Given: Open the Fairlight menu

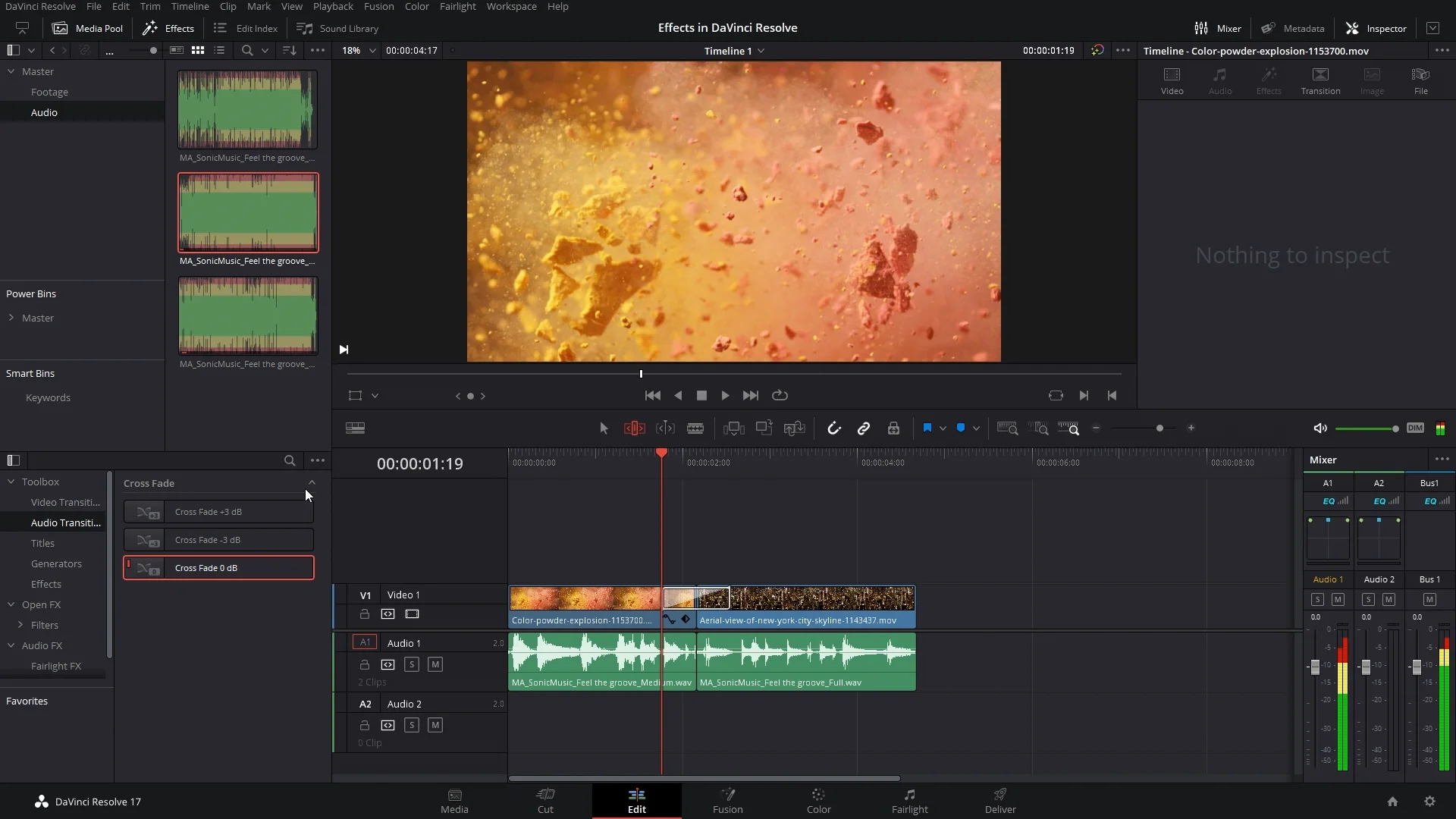Looking at the screenshot, I should tap(457, 6).
